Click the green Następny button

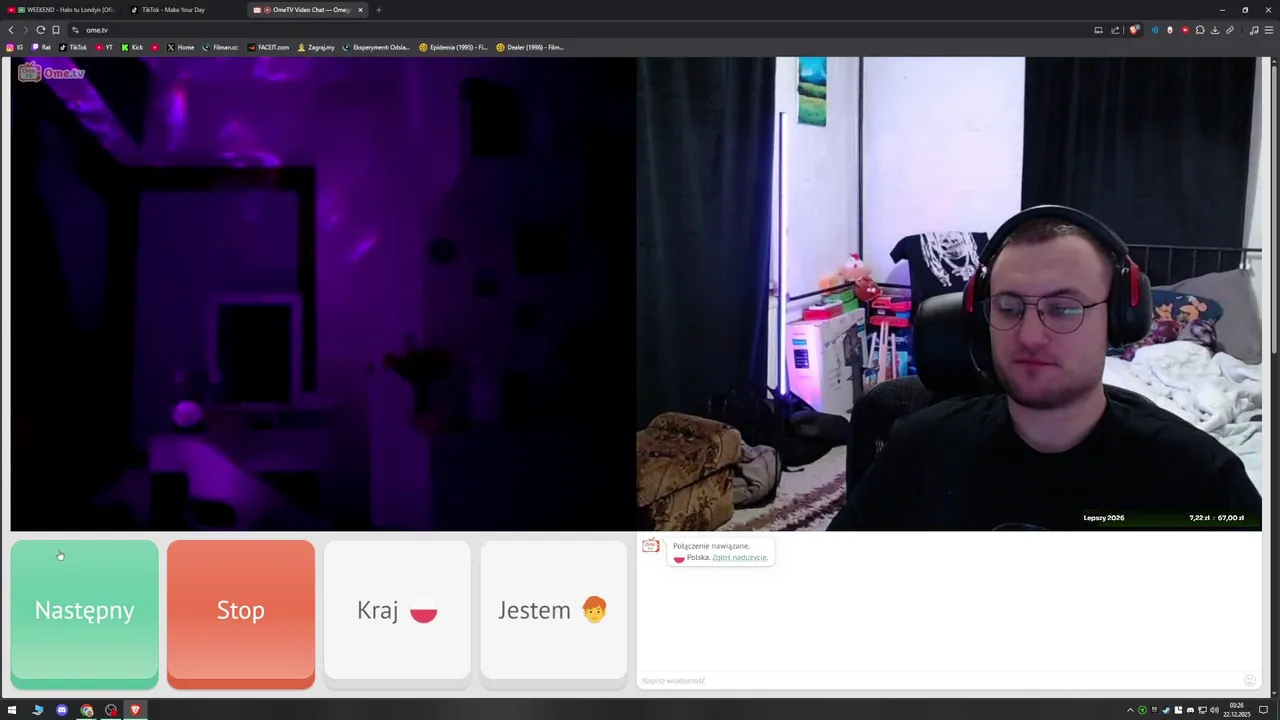pyautogui.click(x=84, y=613)
